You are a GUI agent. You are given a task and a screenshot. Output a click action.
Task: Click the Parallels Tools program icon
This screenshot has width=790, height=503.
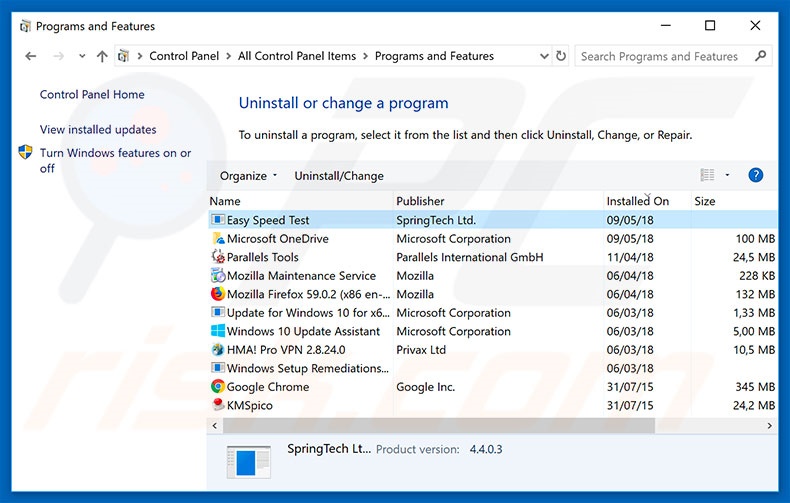click(x=218, y=257)
